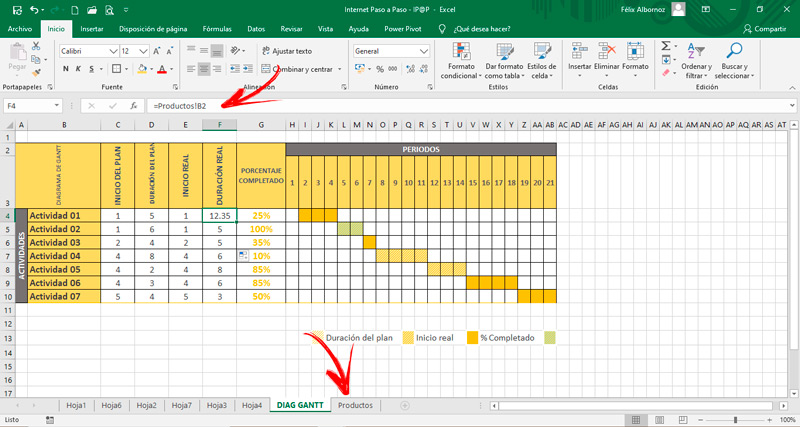This screenshot has width=800, height=427.
Task: Toggle bold N formatting
Action: pyautogui.click(x=66, y=69)
